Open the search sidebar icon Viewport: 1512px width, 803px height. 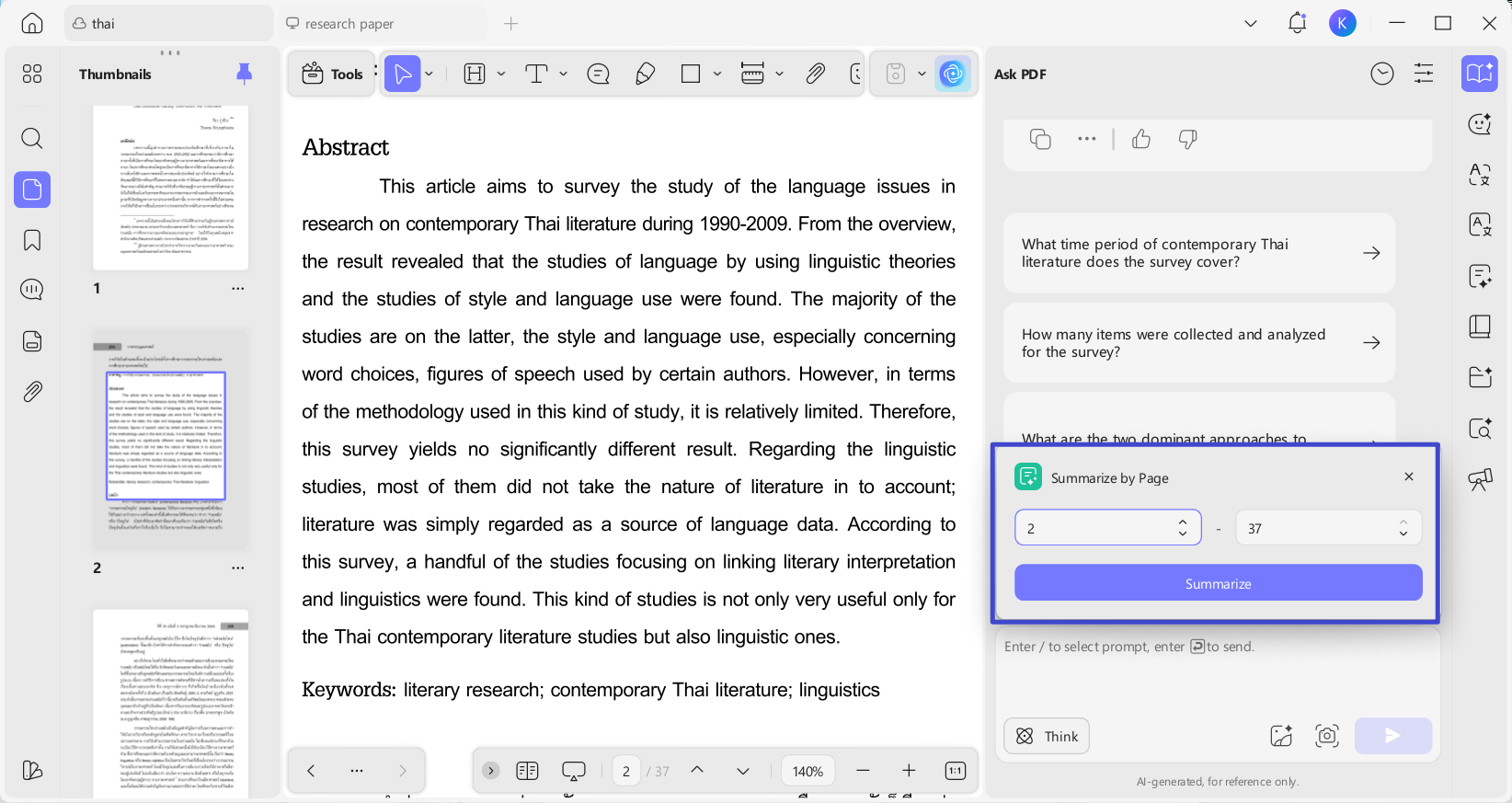32,138
